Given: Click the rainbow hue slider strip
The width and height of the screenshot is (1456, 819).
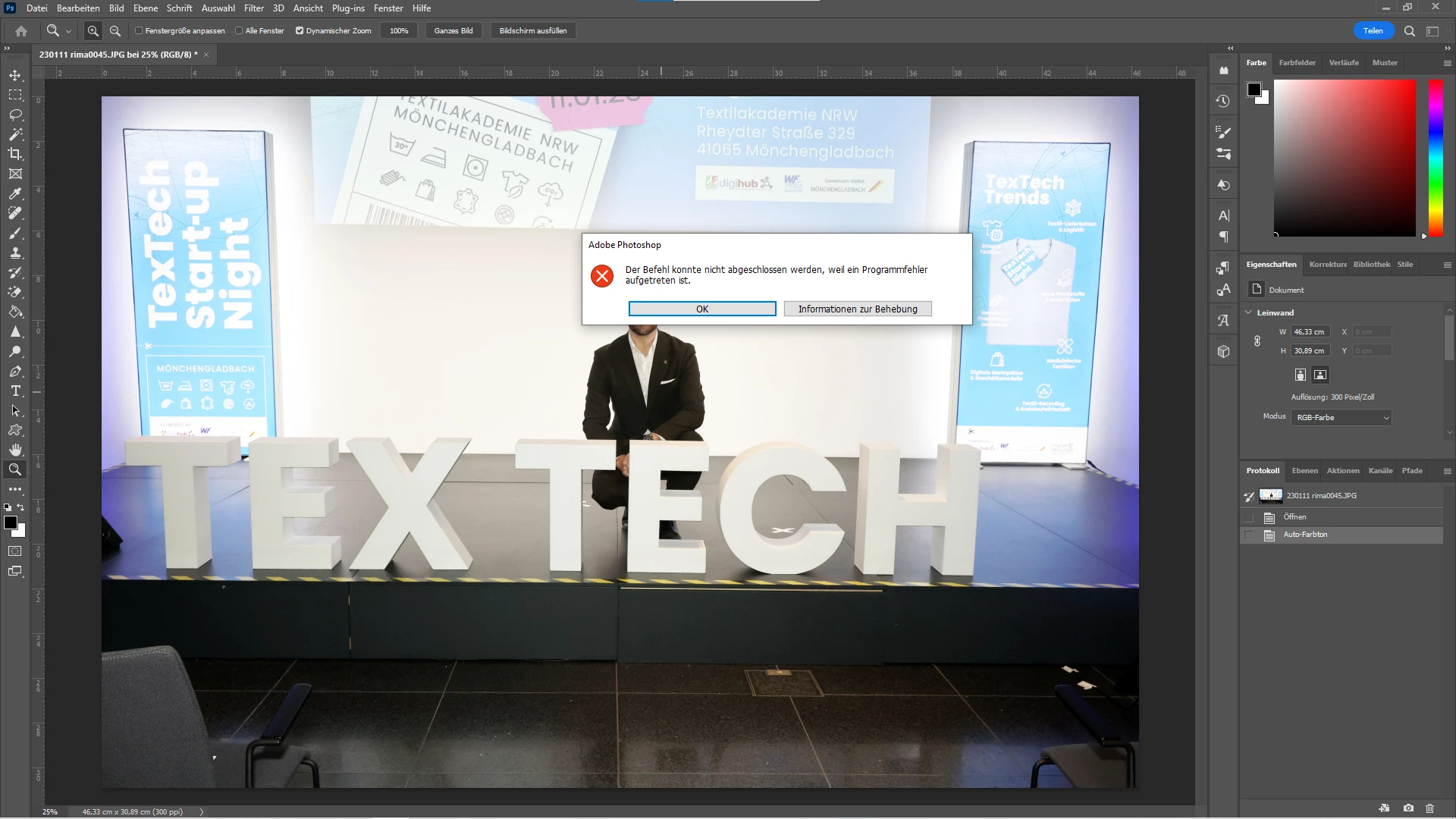Looking at the screenshot, I should pyautogui.click(x=1436, y=158).
